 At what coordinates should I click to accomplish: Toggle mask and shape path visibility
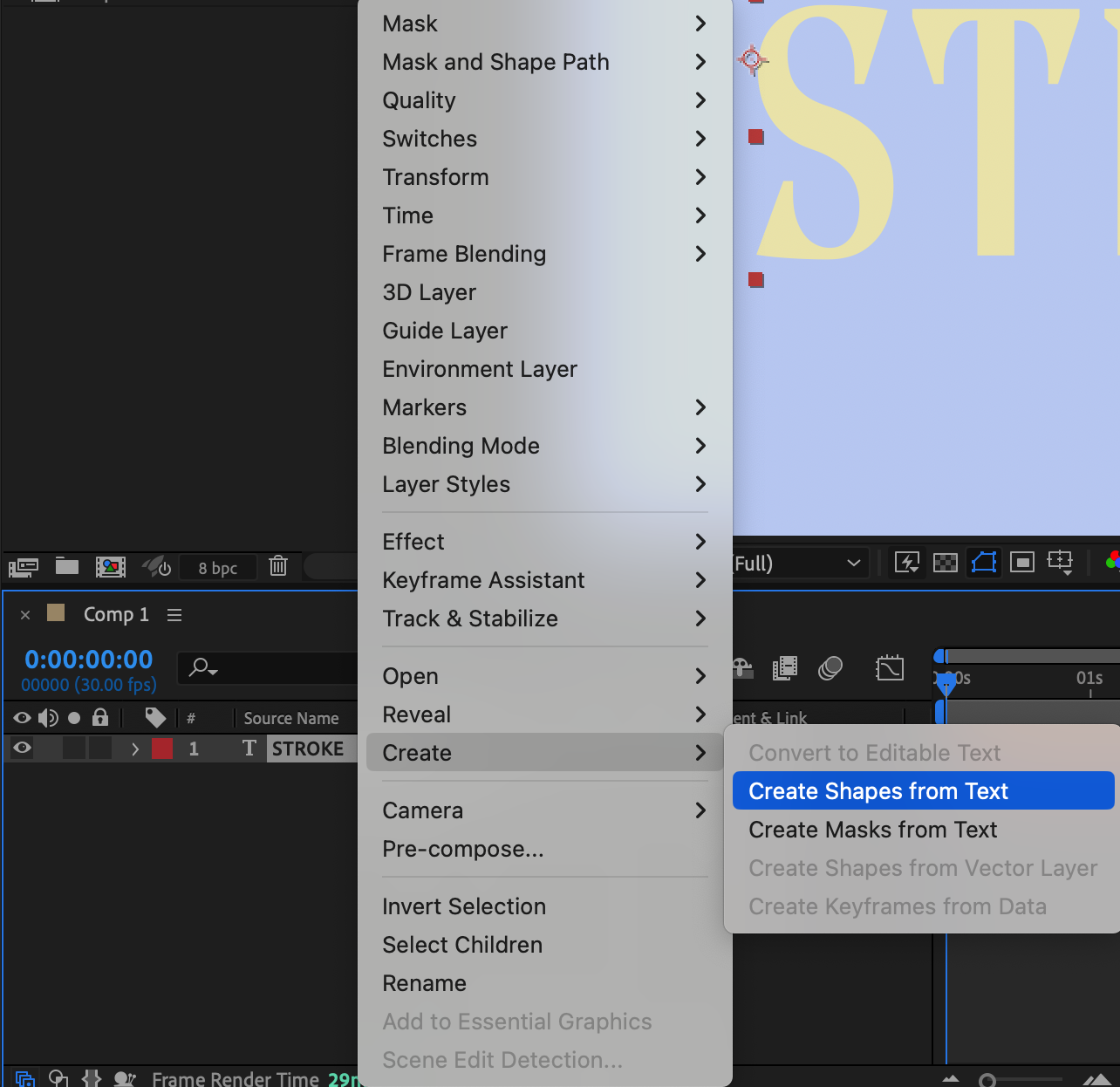point(983,563)
